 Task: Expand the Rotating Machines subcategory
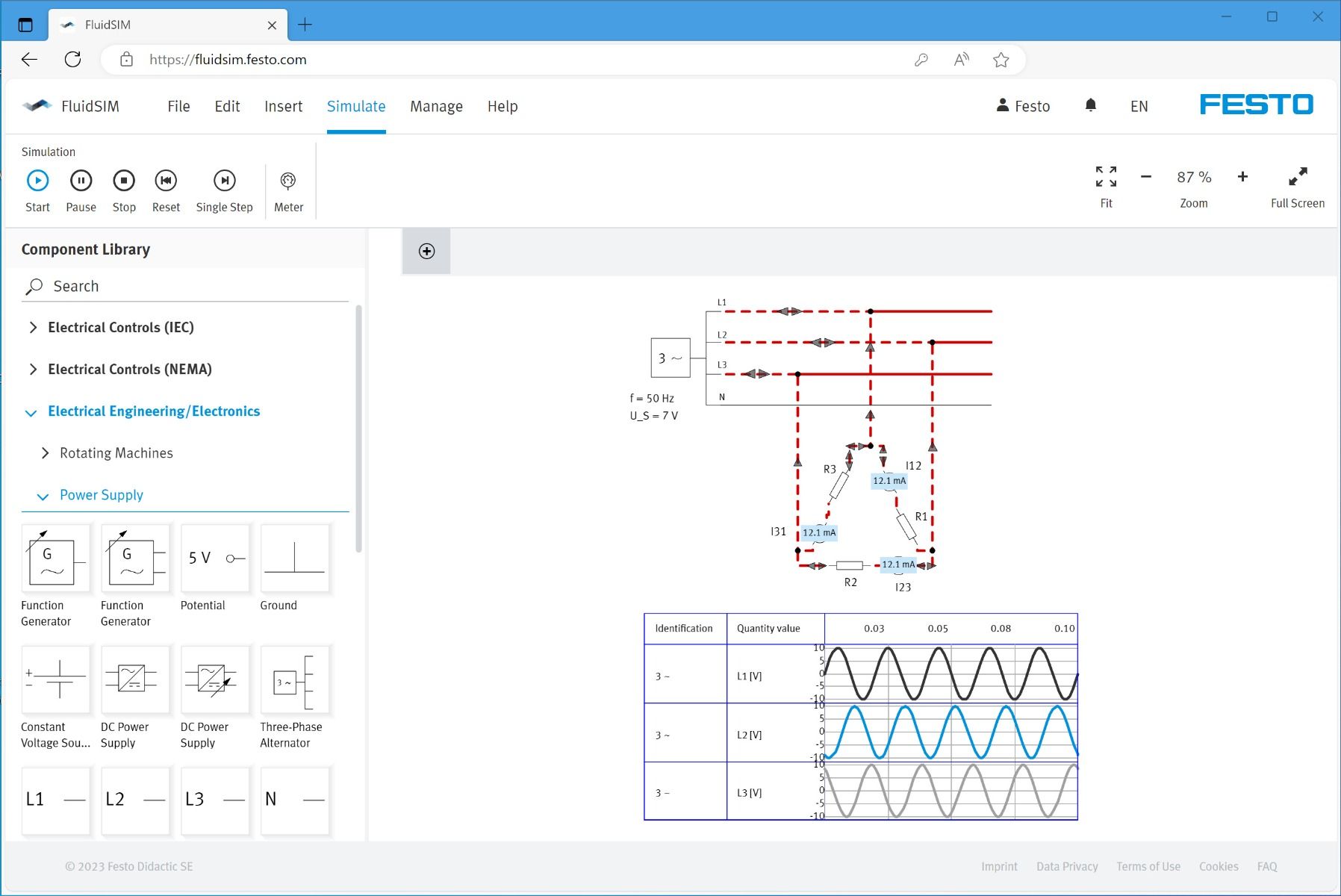click(116, 453)
